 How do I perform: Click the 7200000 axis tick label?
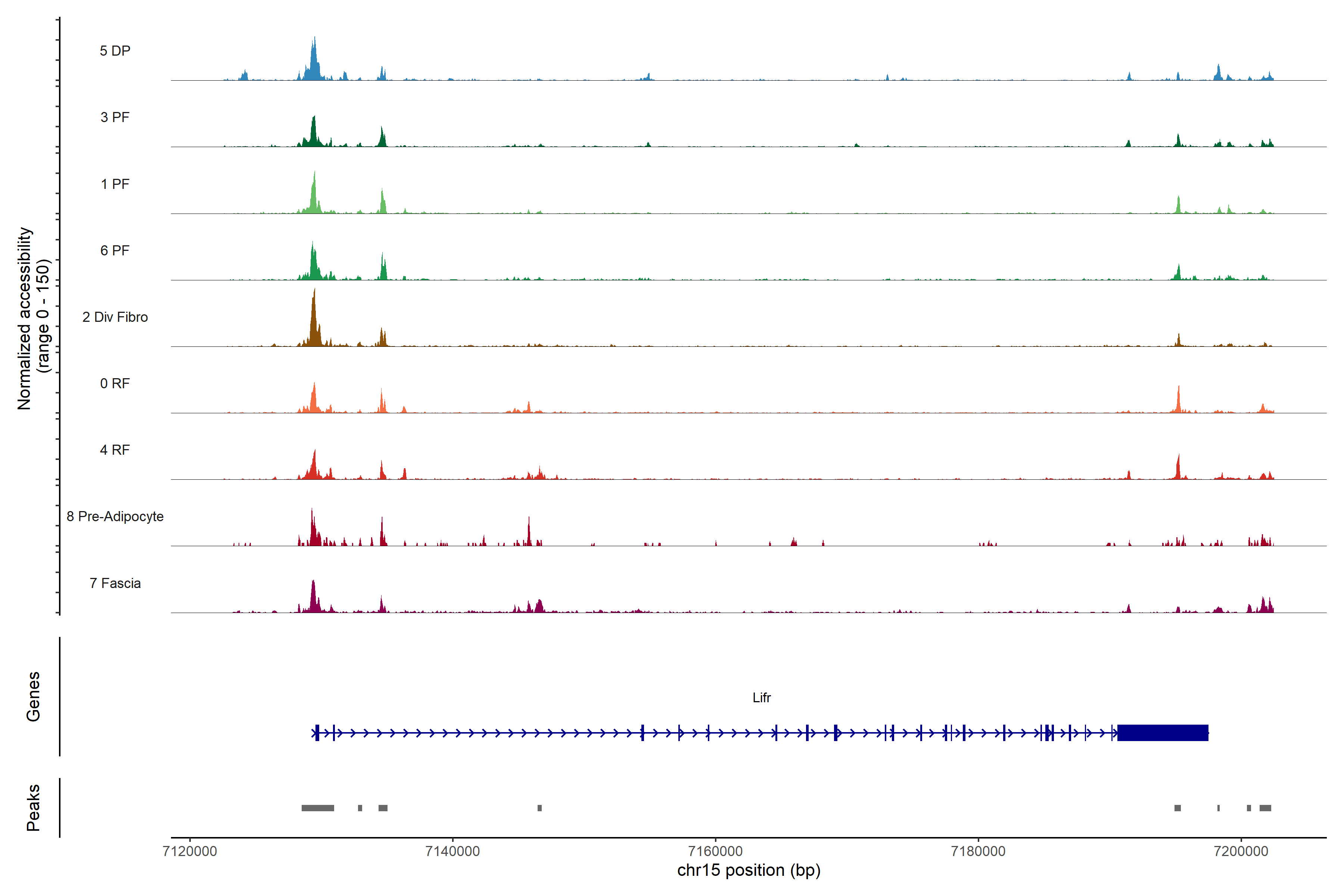pos(1241,851)
